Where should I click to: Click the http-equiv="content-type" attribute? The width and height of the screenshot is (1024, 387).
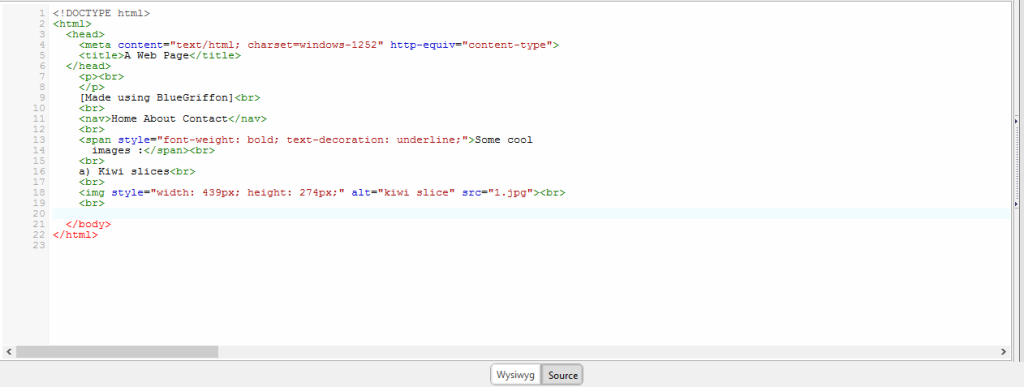click(472, 45)
